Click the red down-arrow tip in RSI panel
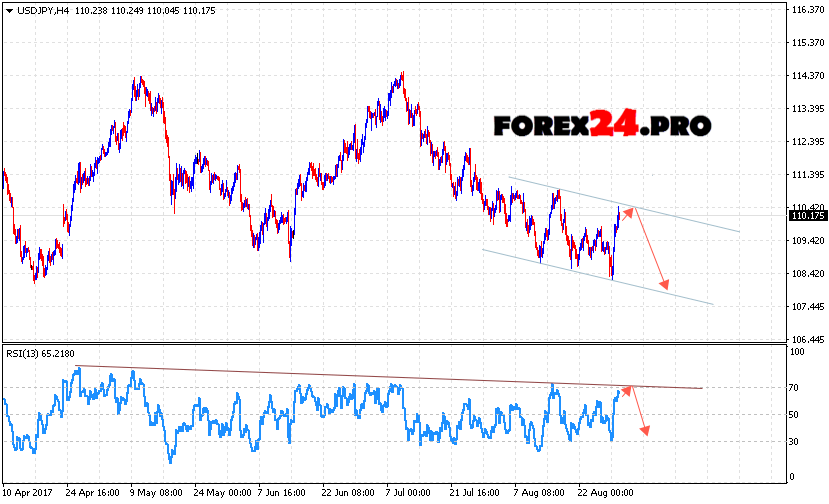The height and width of the screenshot is (504, 829). [x=646, y=430]
